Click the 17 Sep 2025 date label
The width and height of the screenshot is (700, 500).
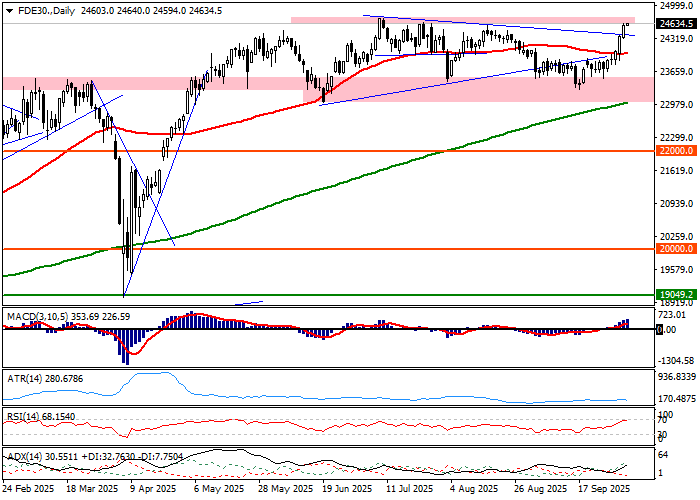(601, 491)
